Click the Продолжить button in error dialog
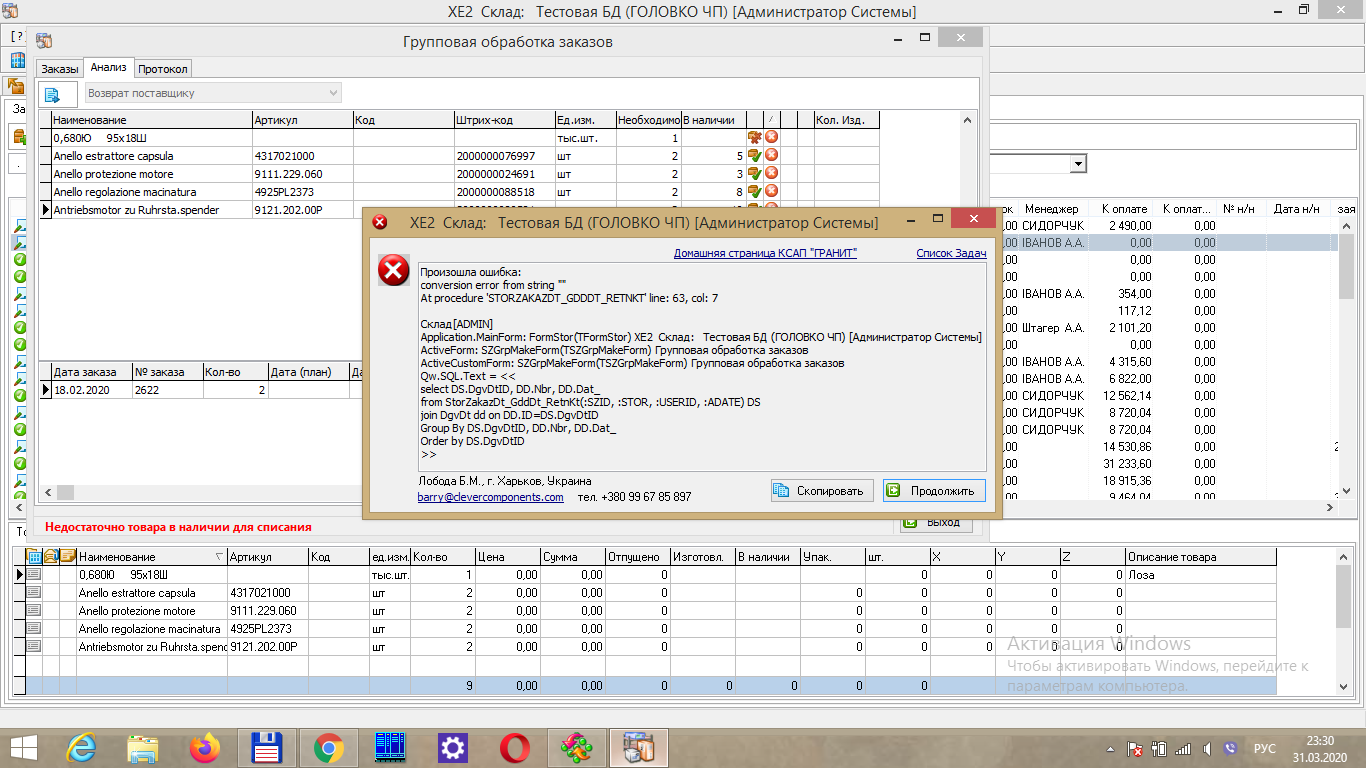The width and height of the screenshot is (1366, 768). 935,491
